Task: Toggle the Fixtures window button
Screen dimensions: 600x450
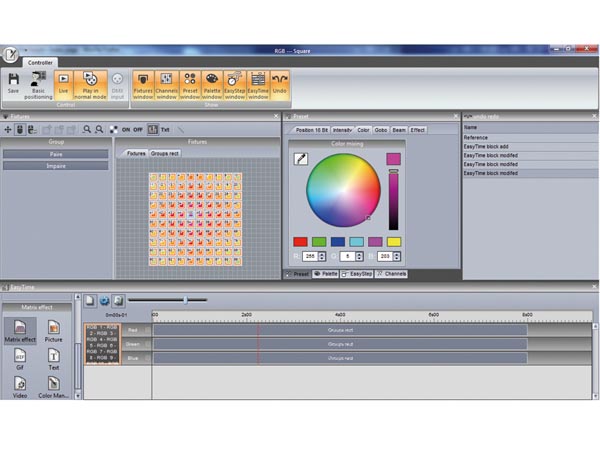Action: click(x=143, y=85)
